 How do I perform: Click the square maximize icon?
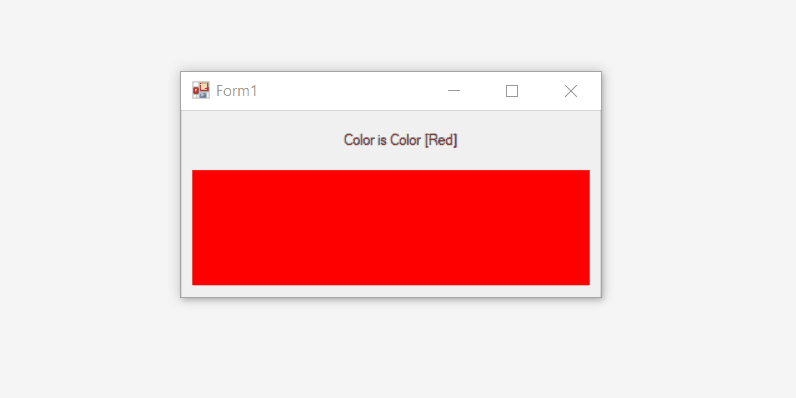[x=512, y=91]
